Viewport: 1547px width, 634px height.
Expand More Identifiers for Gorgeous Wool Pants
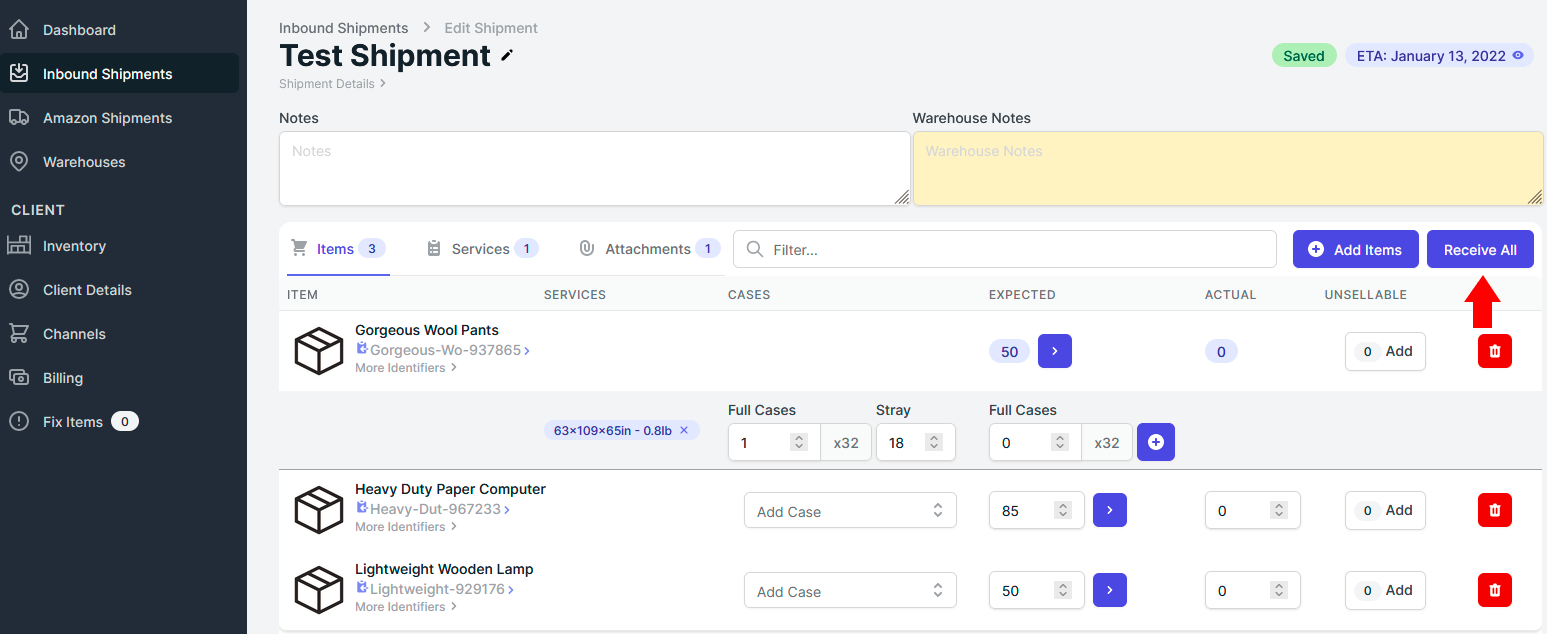coord(406,368)
